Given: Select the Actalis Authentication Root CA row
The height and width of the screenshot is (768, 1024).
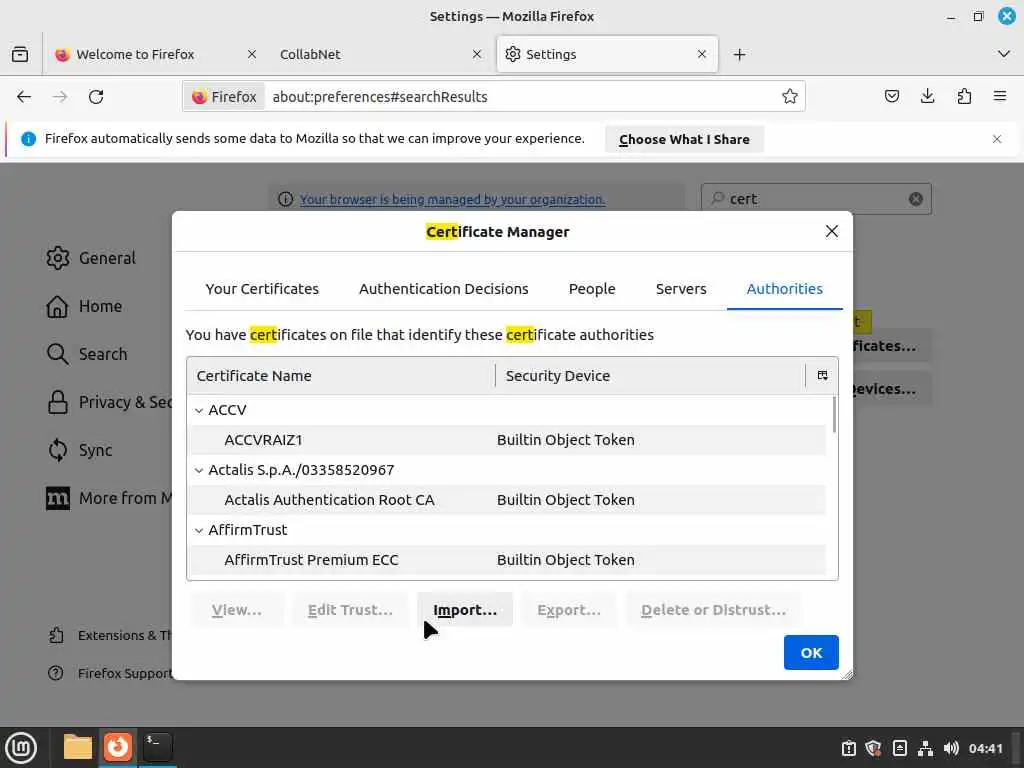Looking at the screenshot, I should pos(506,500).
